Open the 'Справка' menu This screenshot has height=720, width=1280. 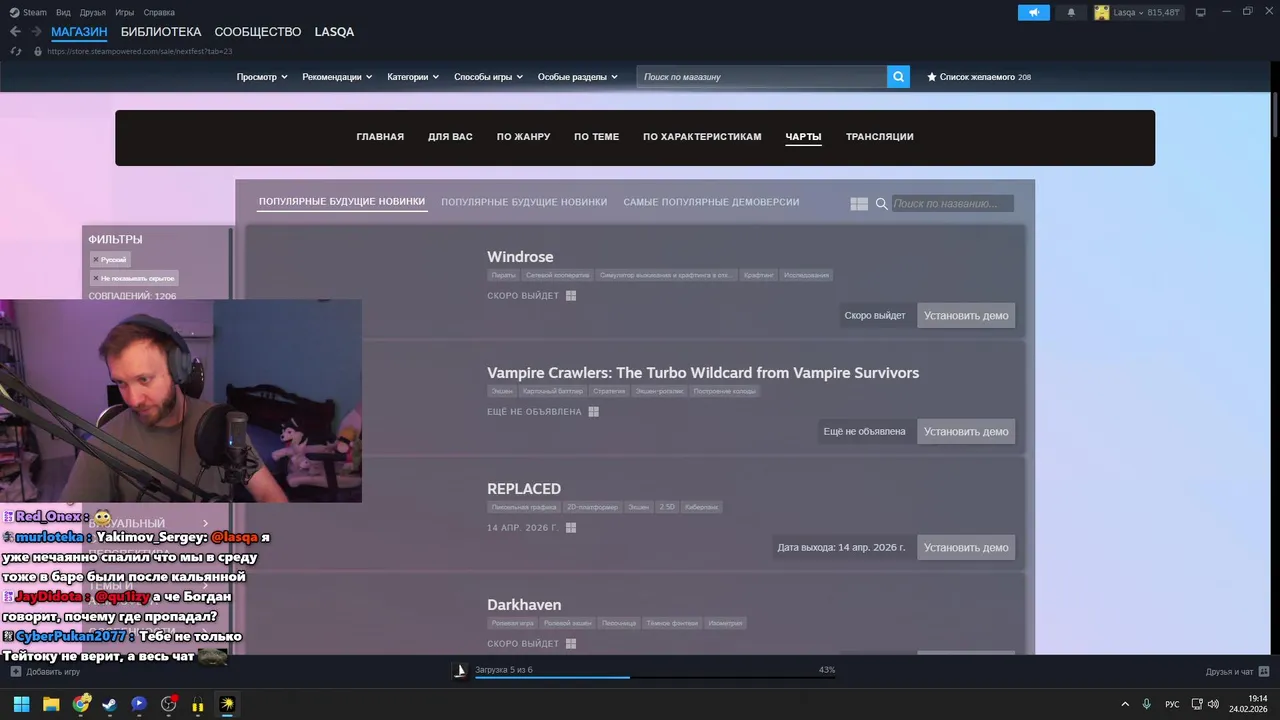click(159, 12)
